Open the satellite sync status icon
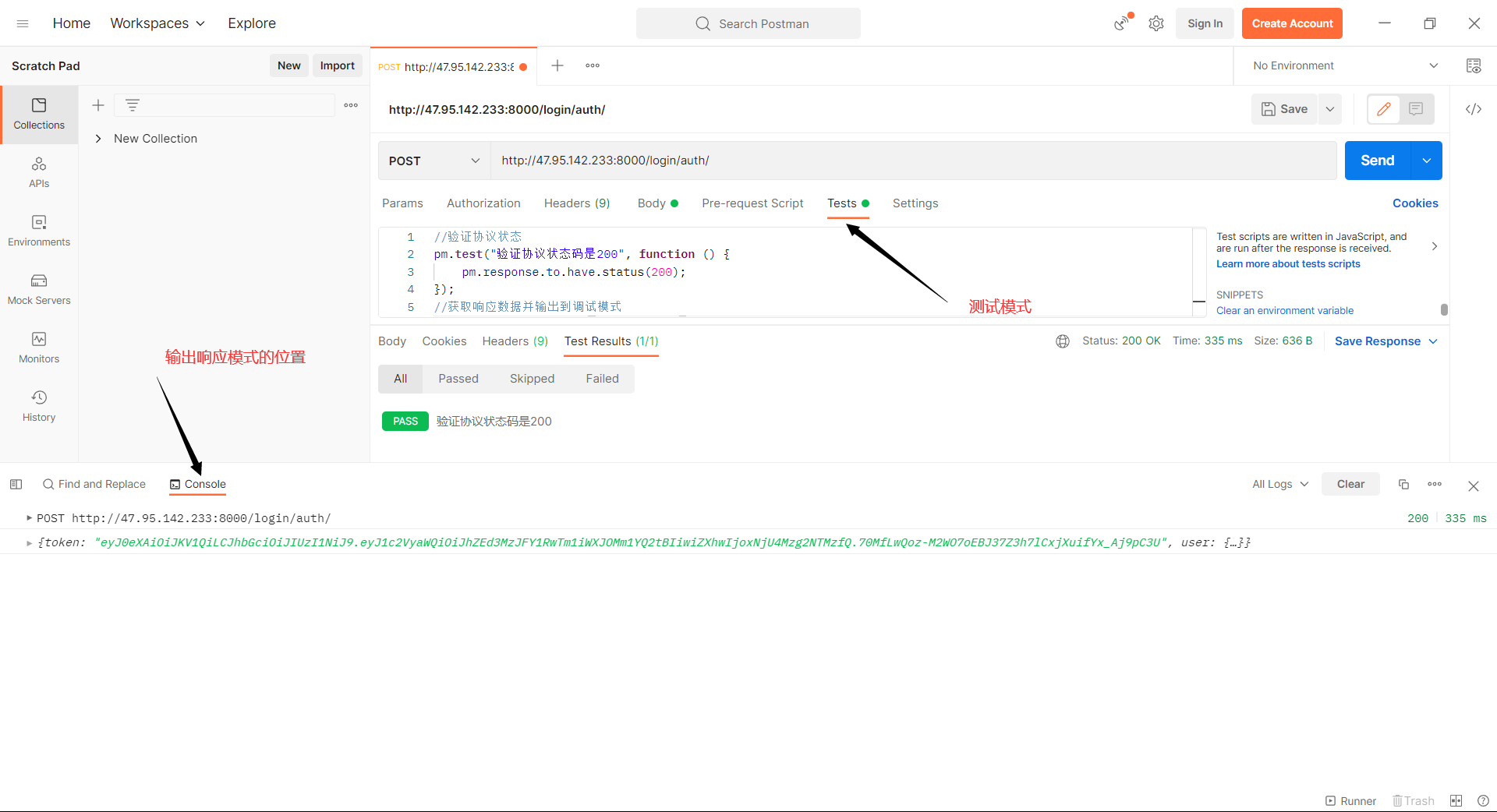 click(1122, 23)
